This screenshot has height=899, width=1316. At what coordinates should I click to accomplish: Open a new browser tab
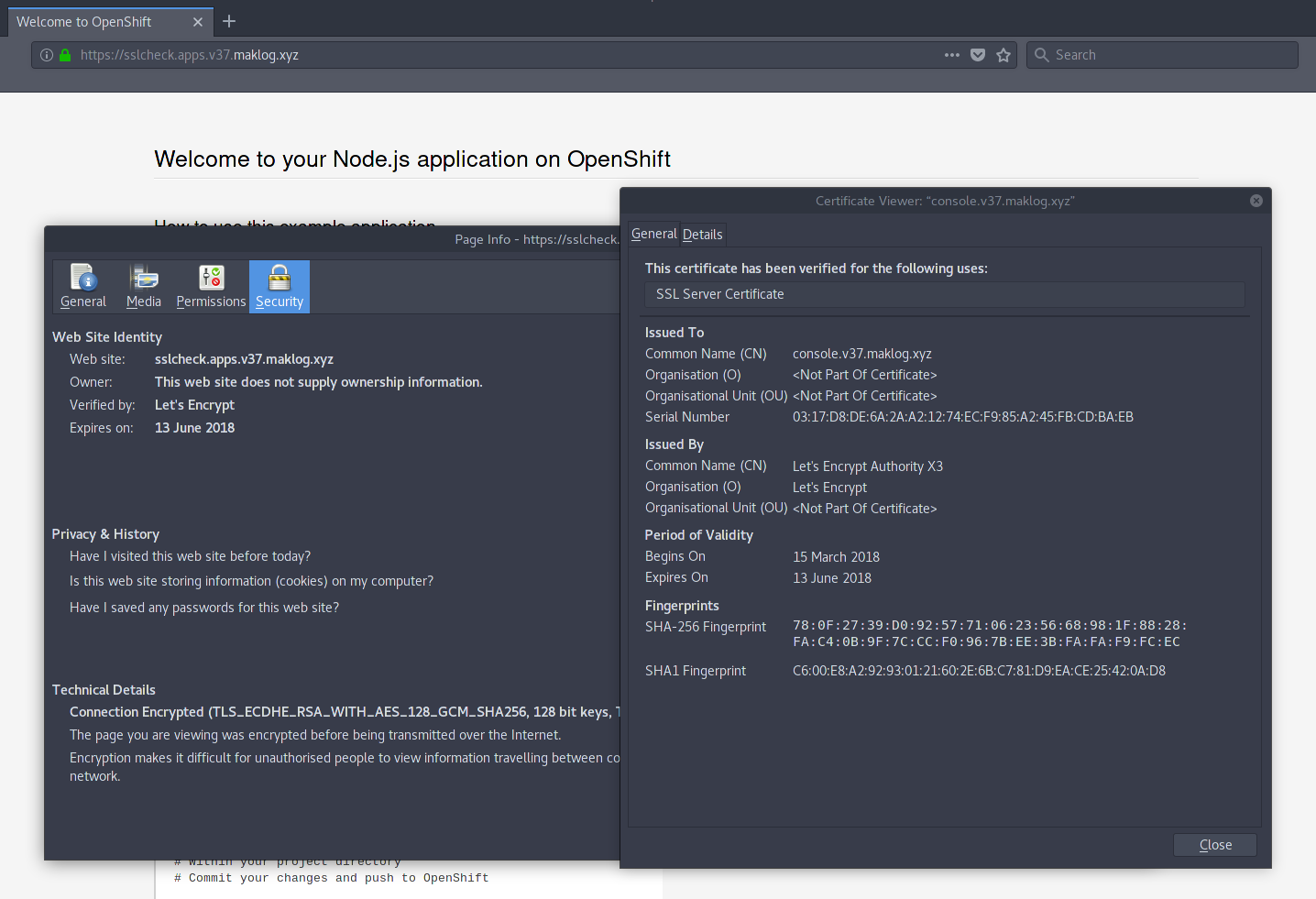pyautogui.click(x=229, y=21)
